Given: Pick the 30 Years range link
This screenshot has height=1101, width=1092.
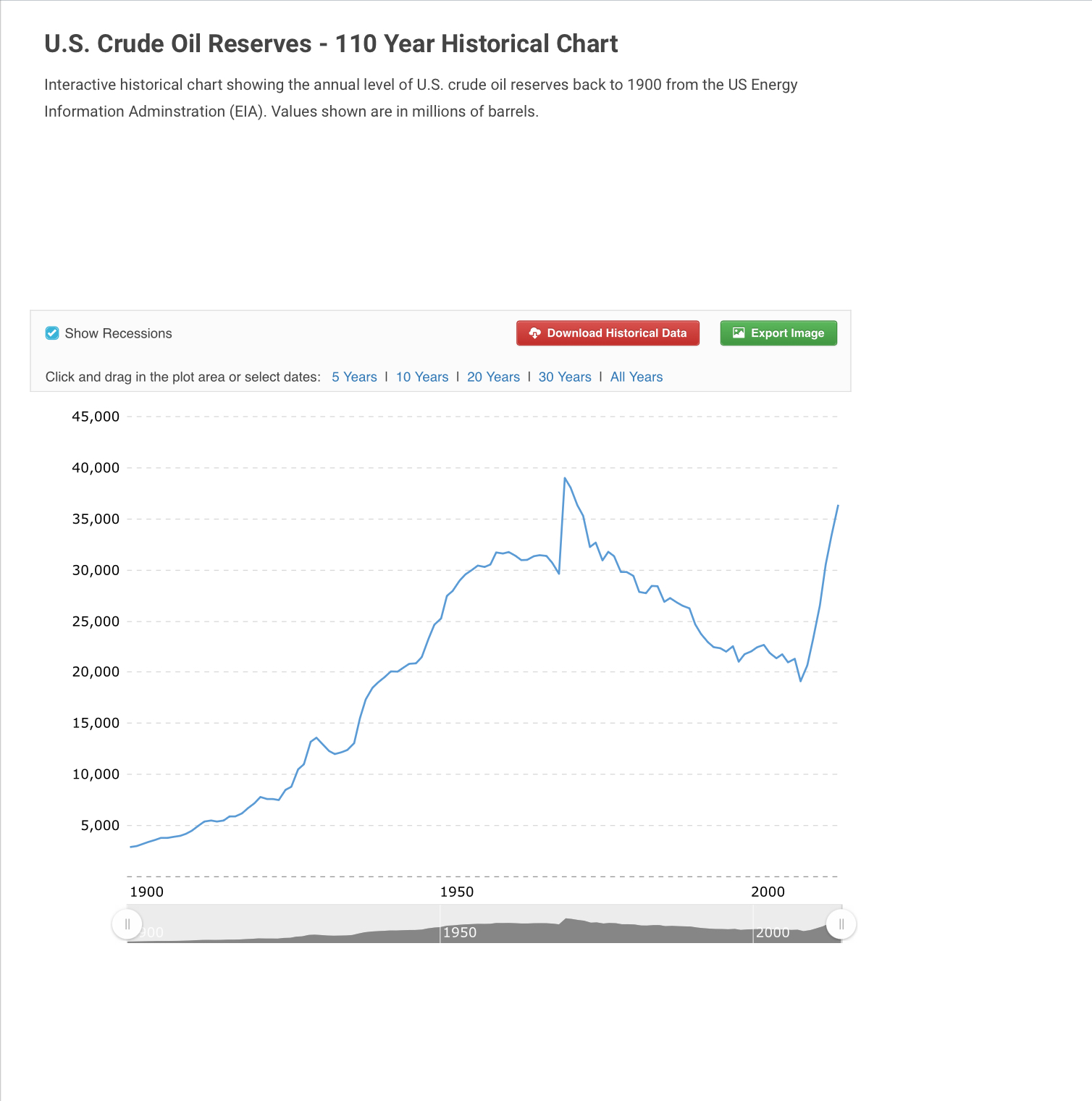Looking at the screenshot, I should pos(565,377).
